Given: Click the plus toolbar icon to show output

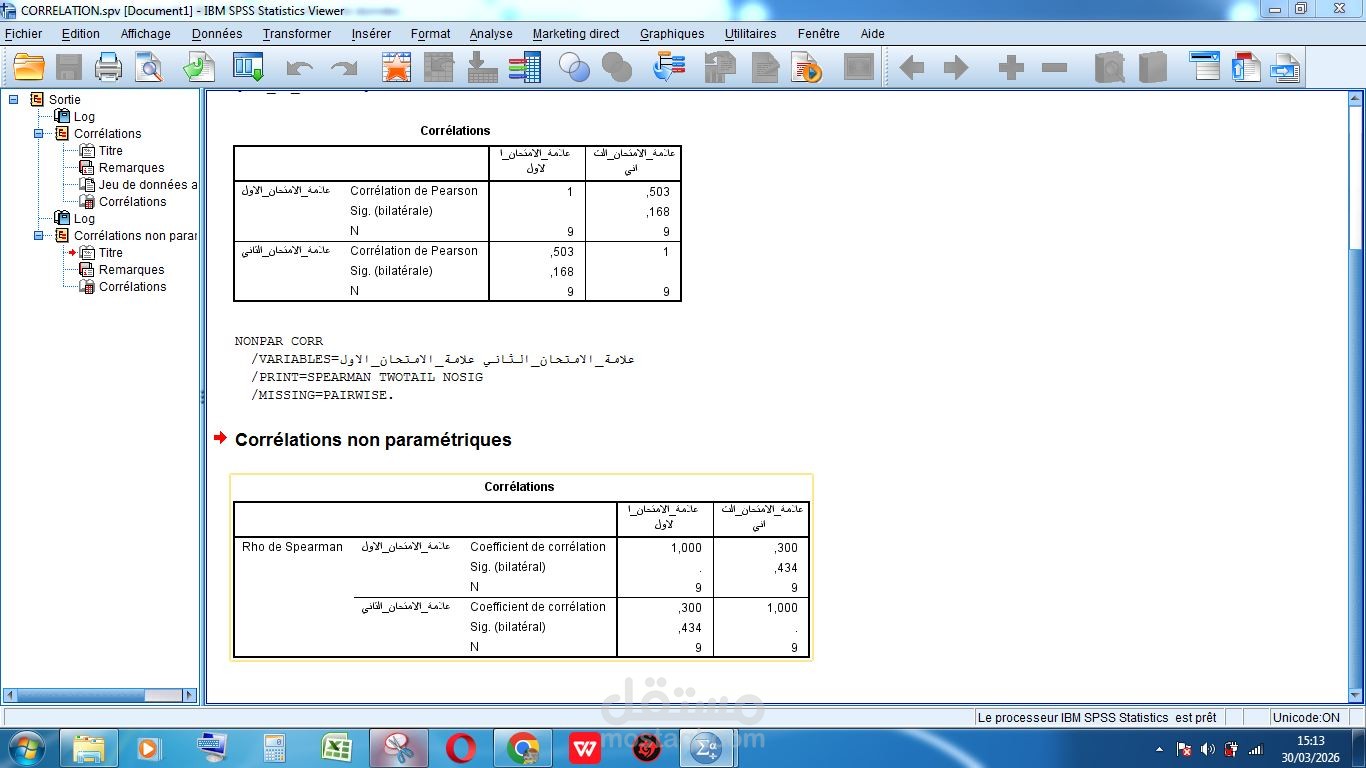Looking at the screenshot, I should click(x=1010, y=68).
